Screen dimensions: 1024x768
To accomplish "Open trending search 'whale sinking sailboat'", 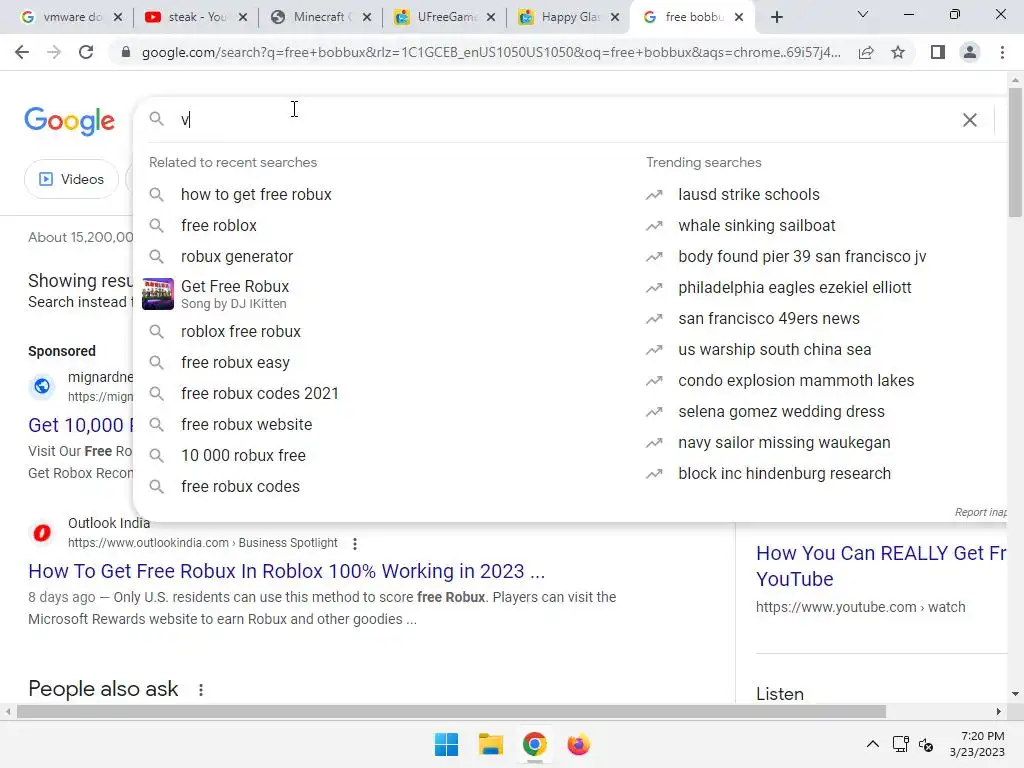I will (756, 225).
